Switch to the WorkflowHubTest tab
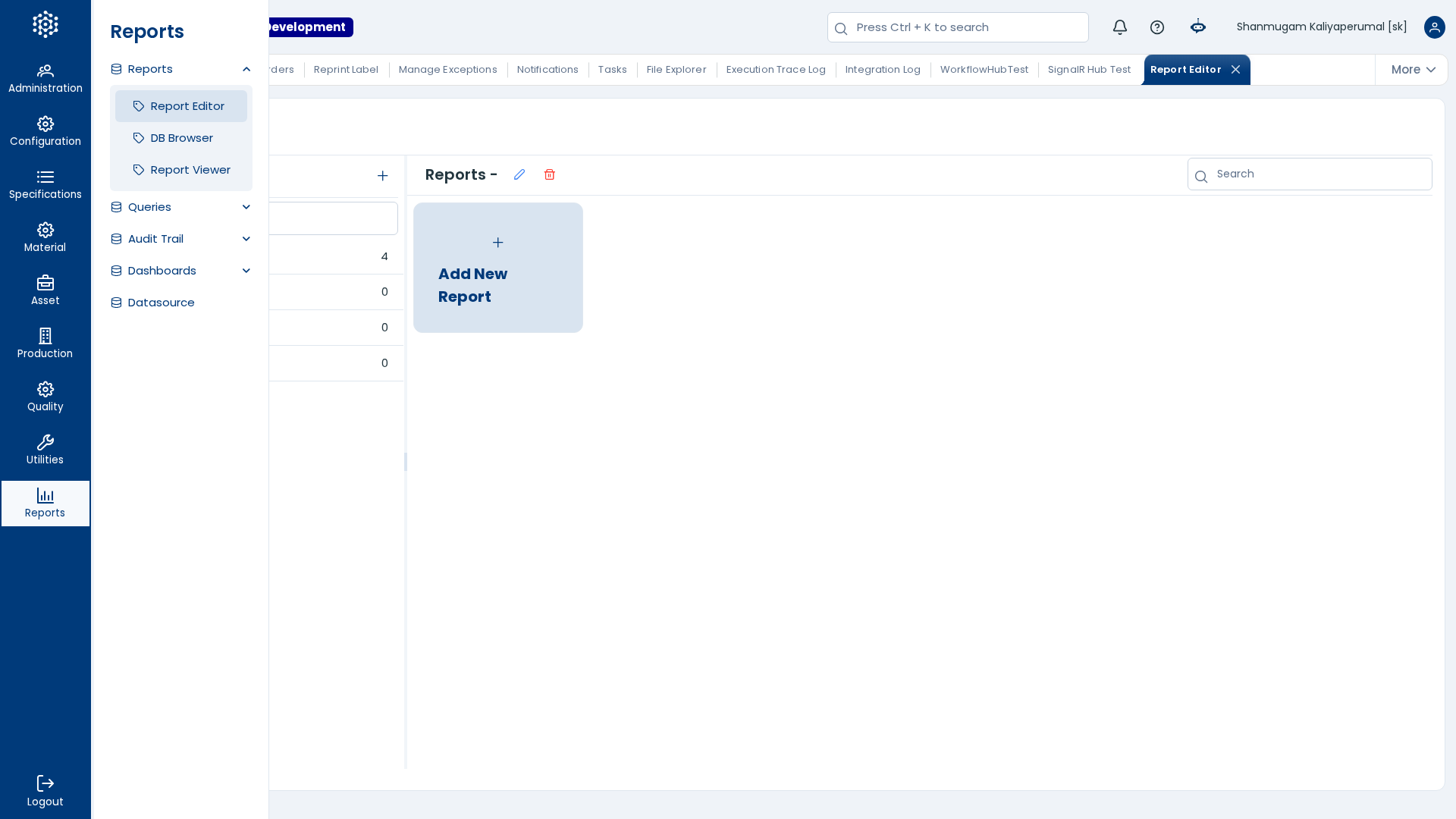 pyautogui.click(x=984, y=70)
